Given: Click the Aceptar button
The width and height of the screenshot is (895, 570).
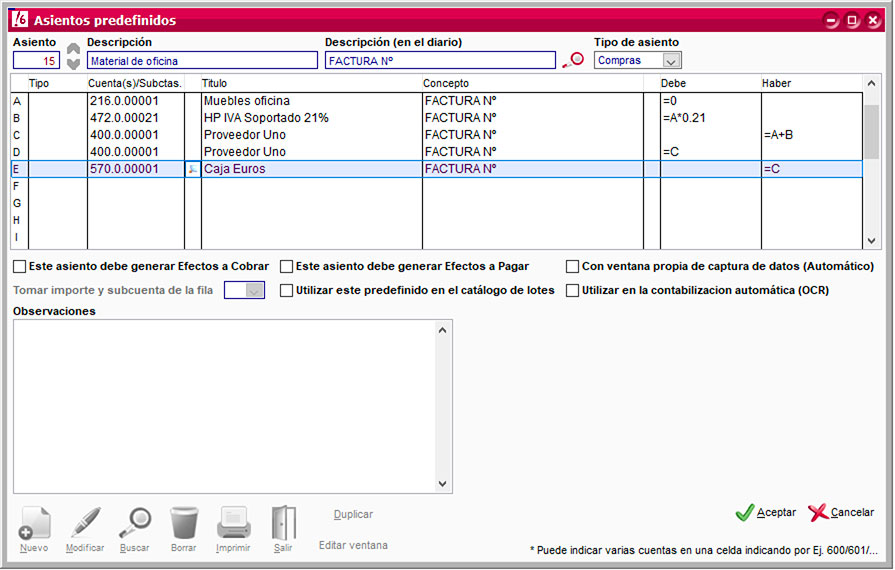Looking at the screenshot, I should [x=765, y=512].
